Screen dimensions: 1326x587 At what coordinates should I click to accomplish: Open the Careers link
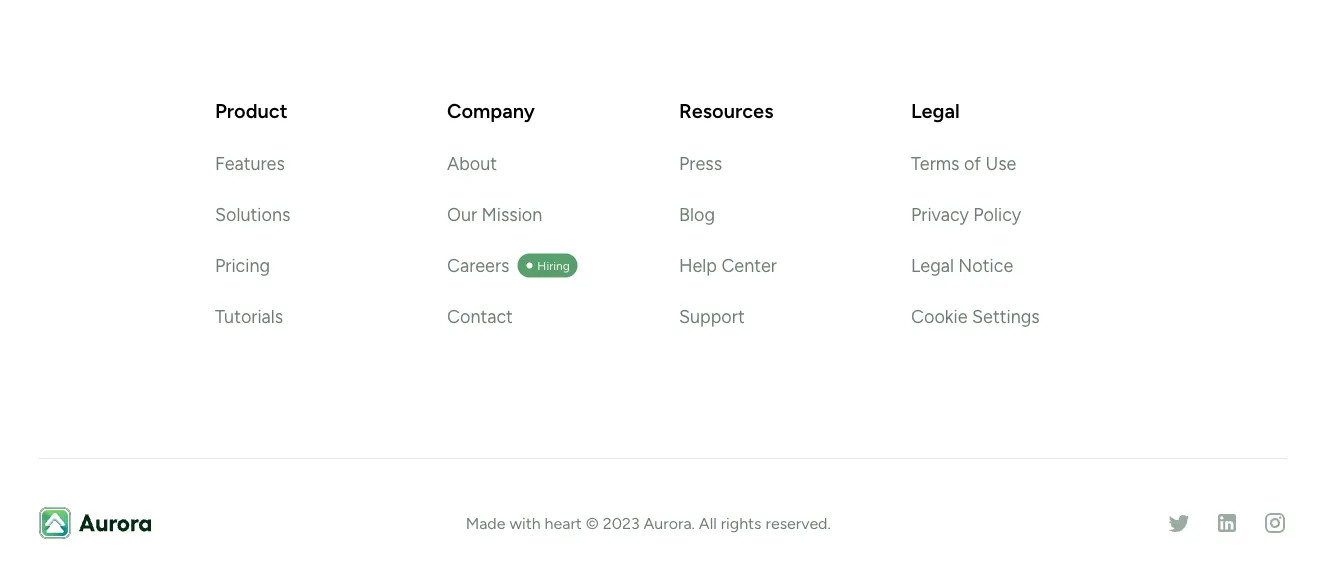(478, 266)
